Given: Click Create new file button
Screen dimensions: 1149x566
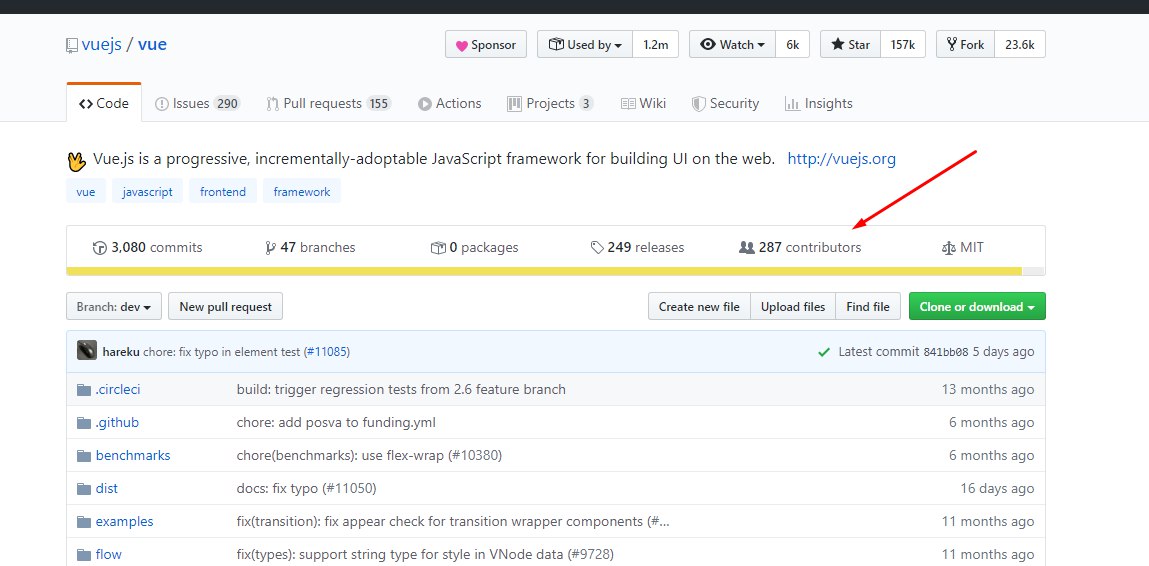Looking at the screenshot, I should (x=699, y=306).
